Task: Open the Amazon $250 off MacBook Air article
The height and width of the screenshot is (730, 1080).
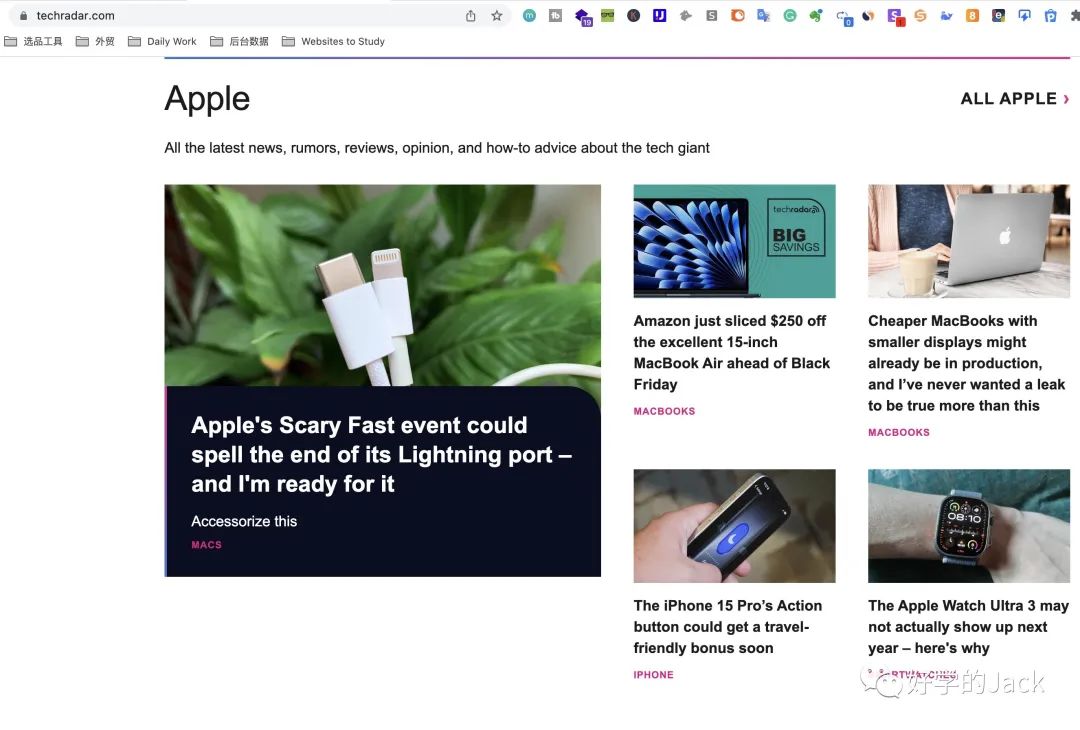Action: tap(731, 353)
